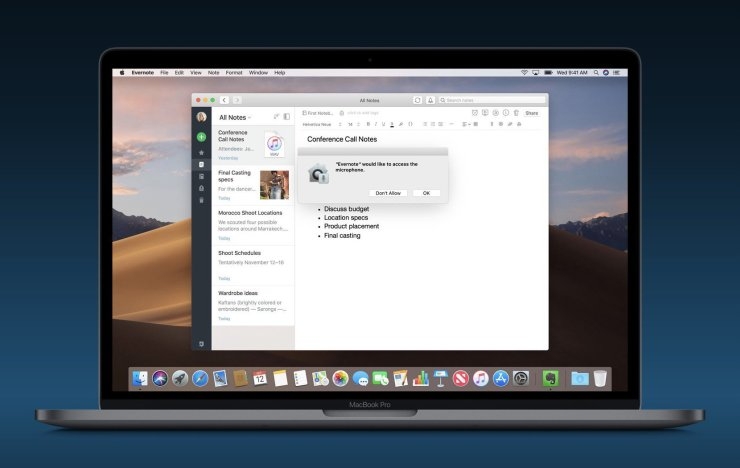Expand the All Notes dropdown header
Image resolution: width=740 pixels, height=468 pixels.
[x=235, y=117]
